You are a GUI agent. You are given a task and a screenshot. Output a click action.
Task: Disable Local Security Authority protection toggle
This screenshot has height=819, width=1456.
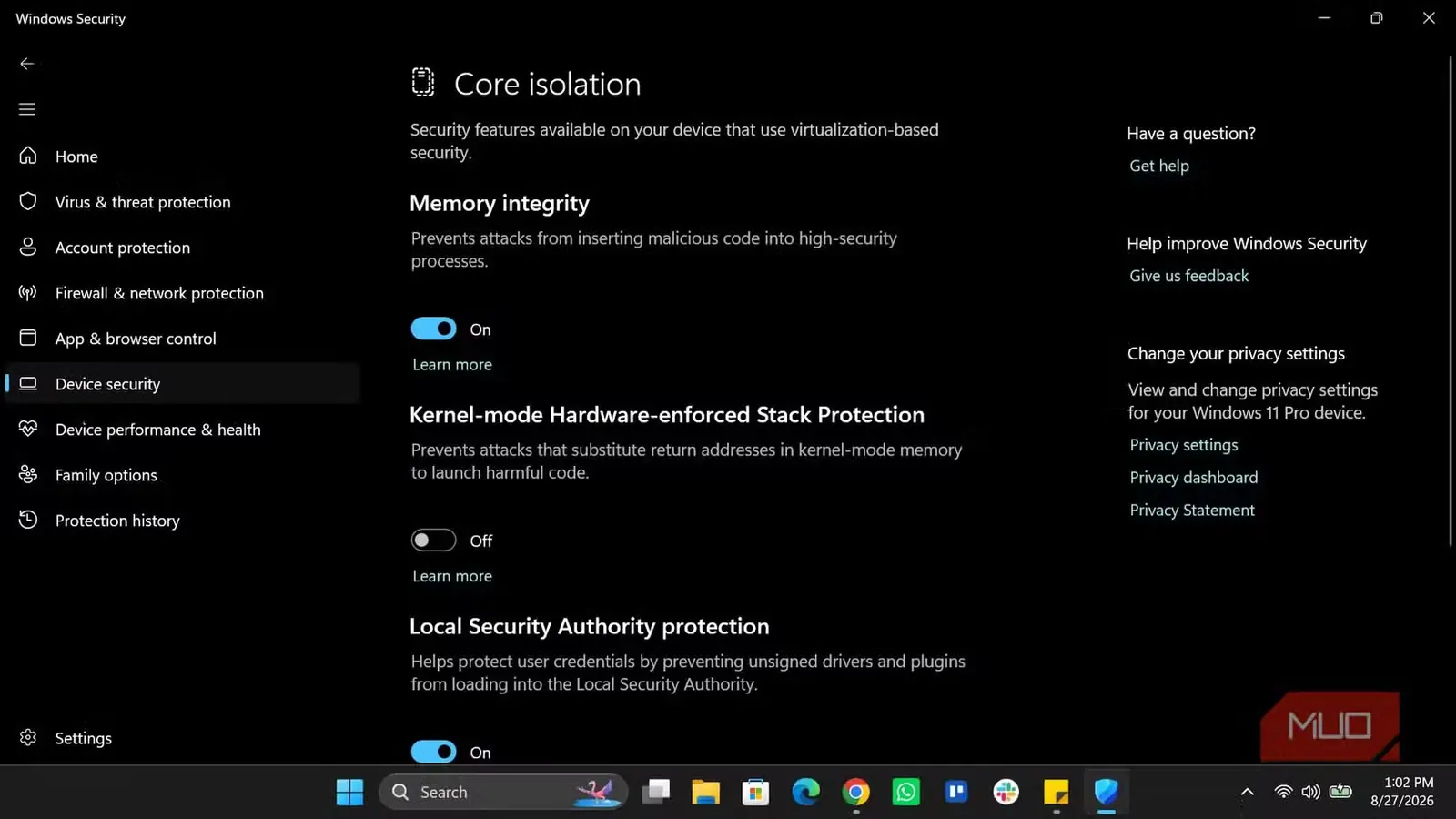[433, 752]
